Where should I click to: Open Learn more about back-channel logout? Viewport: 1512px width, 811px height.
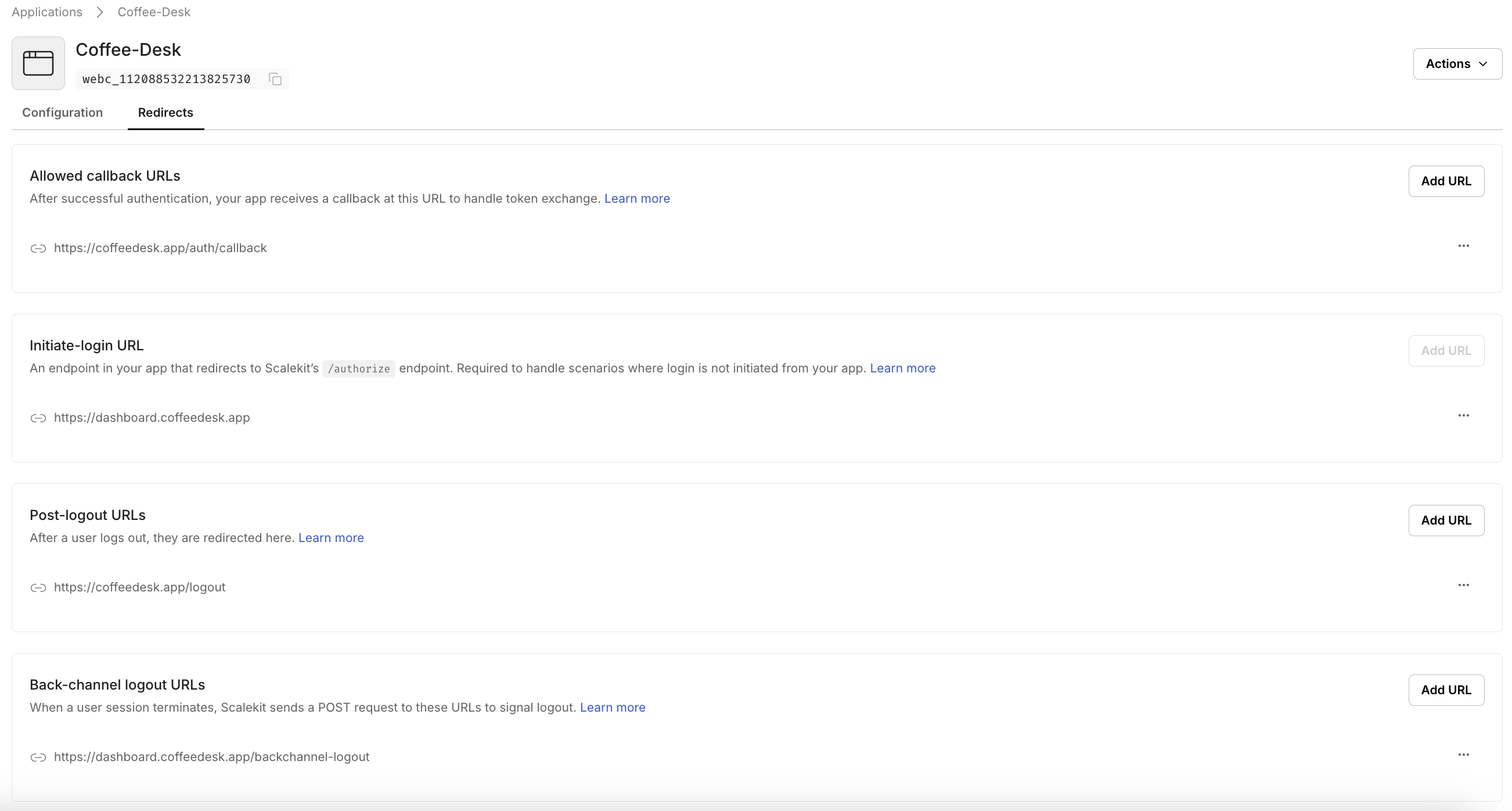coord(611,707)
